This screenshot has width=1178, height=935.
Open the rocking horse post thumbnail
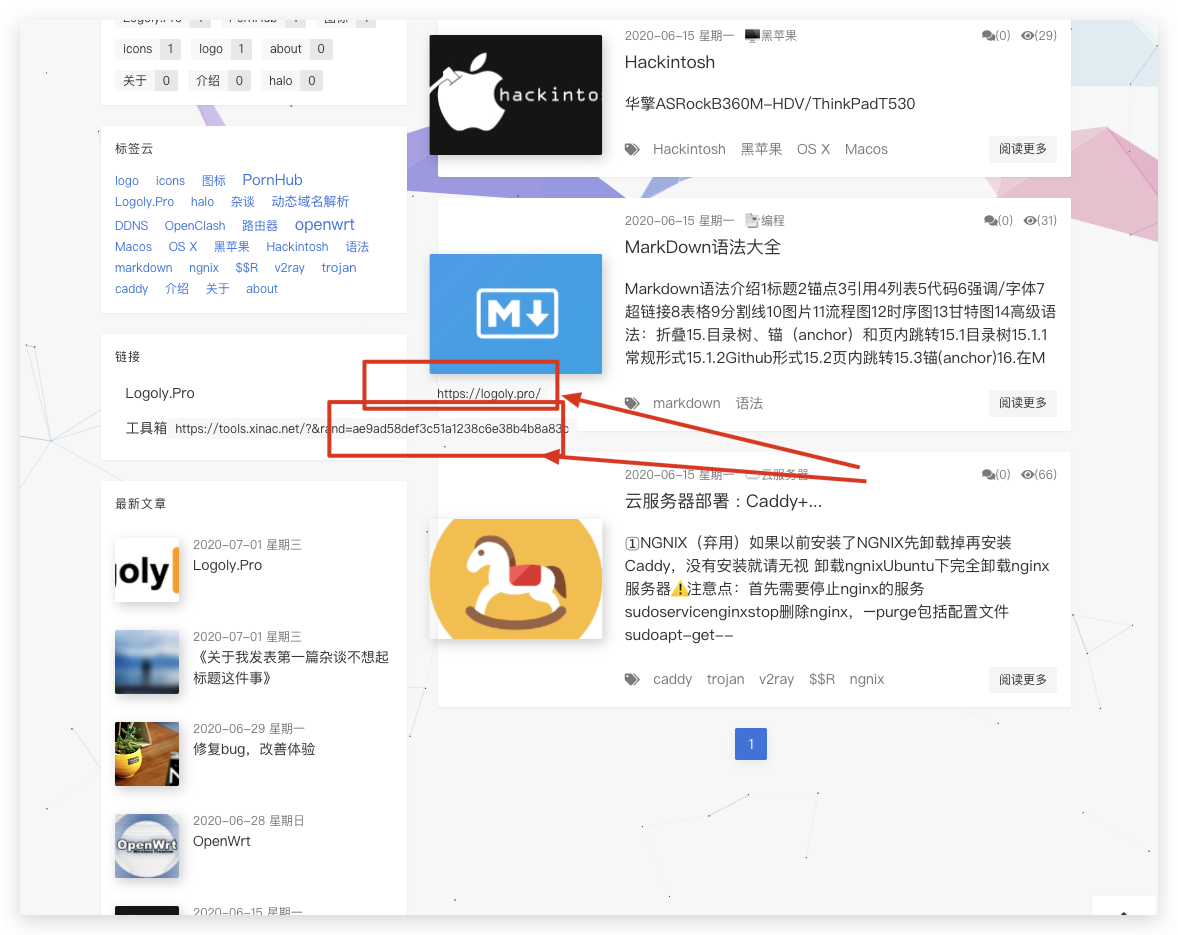point(515,579)
